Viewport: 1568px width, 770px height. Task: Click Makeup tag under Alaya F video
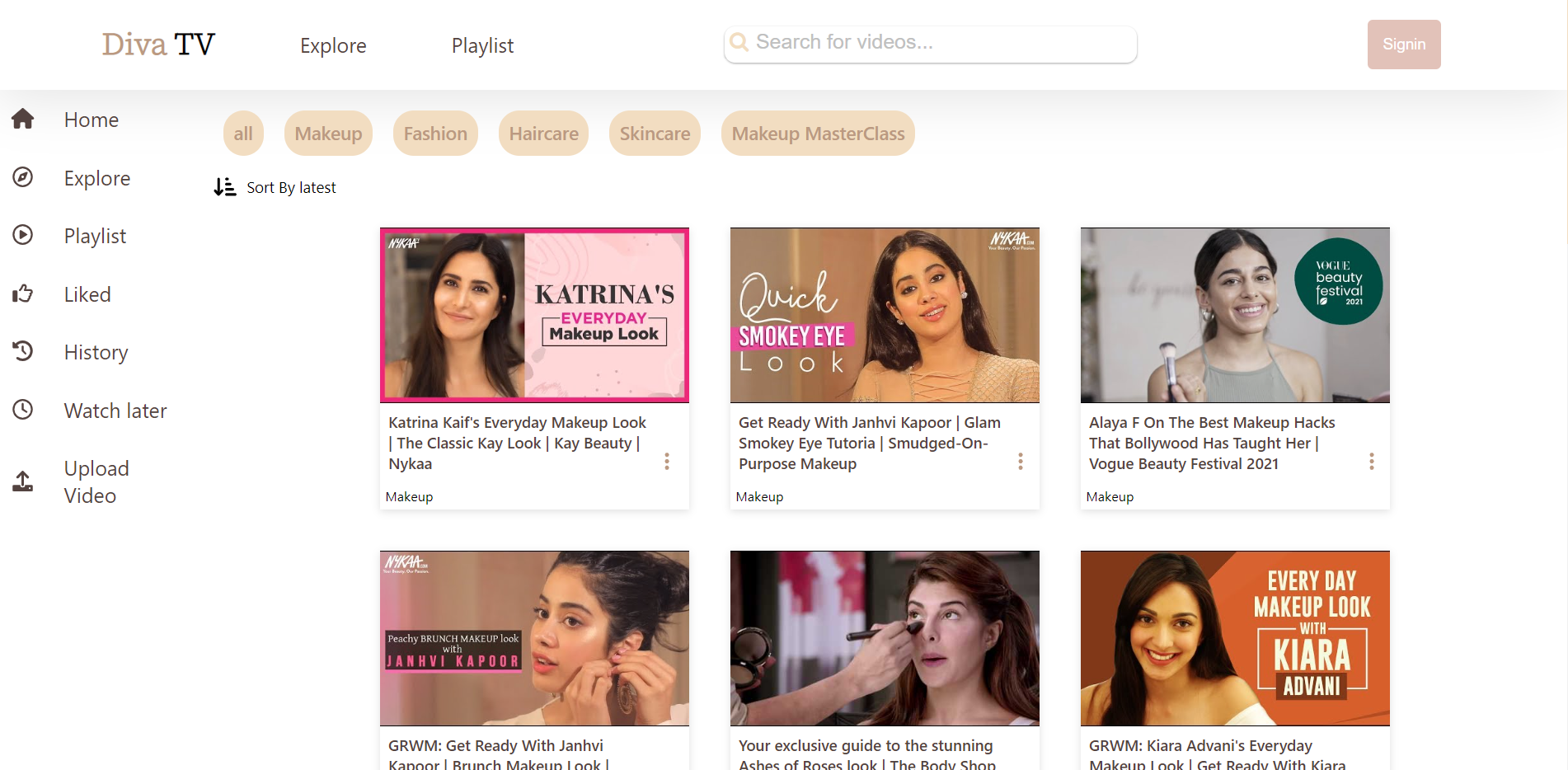tap(1110, 497)
